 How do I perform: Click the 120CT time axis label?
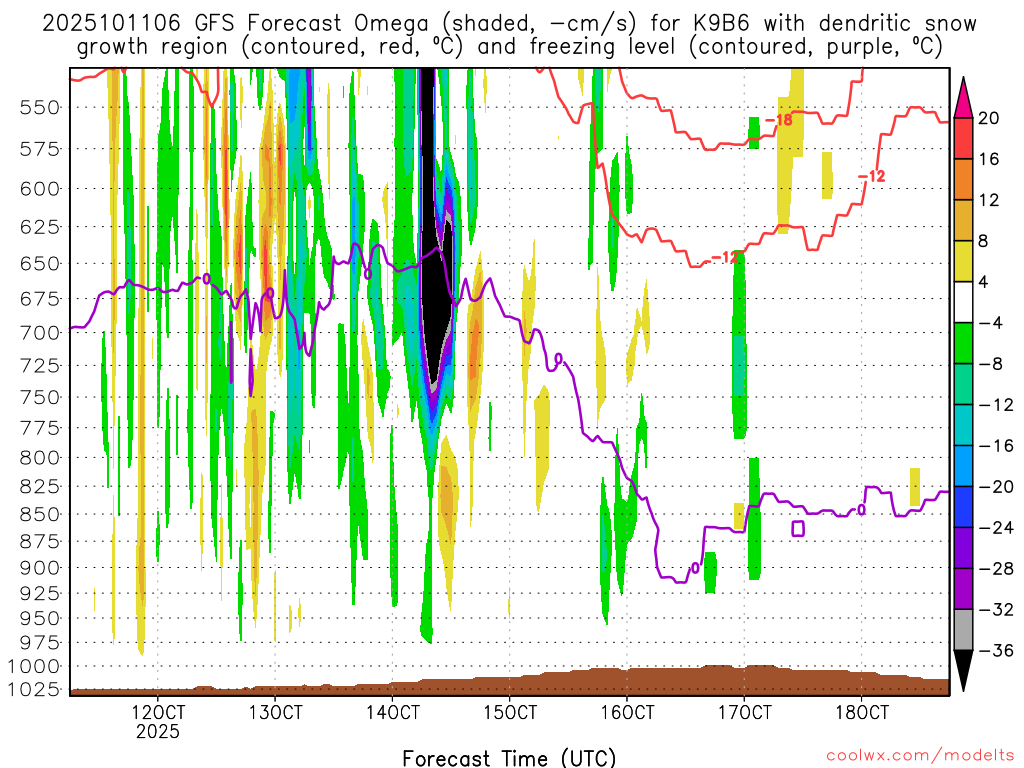158,712
